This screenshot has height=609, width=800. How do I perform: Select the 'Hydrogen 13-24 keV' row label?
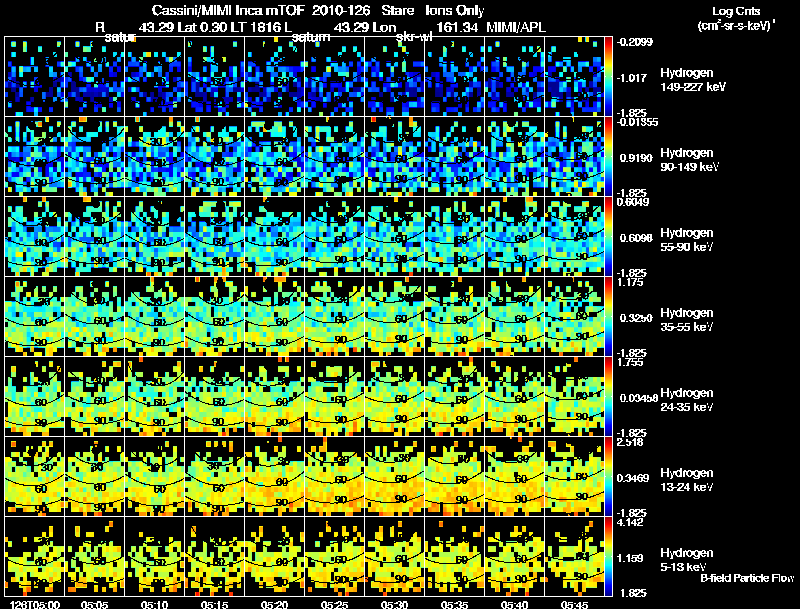pos(687,480)
